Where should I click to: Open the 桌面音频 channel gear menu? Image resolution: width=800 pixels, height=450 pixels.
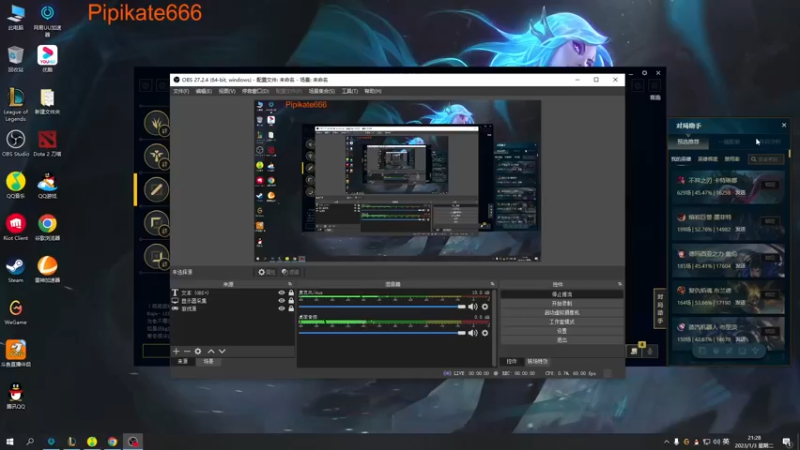click(x=485, y=333)
